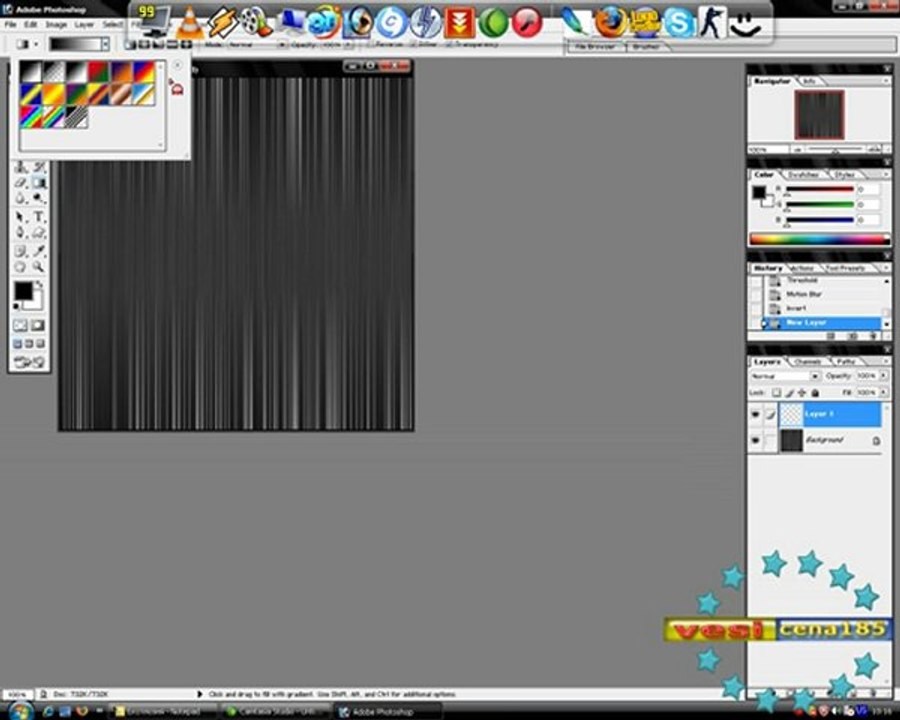900x720 pixels.
Task: Open the File Browser palette well tab
Action: pyautogui.click(x=595, y=47)
